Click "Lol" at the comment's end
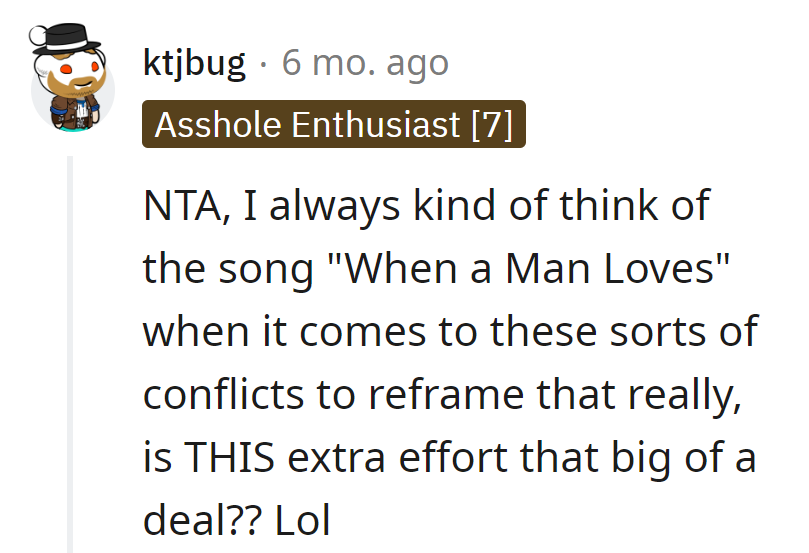809x553 pixels. (x=299, y=519)
